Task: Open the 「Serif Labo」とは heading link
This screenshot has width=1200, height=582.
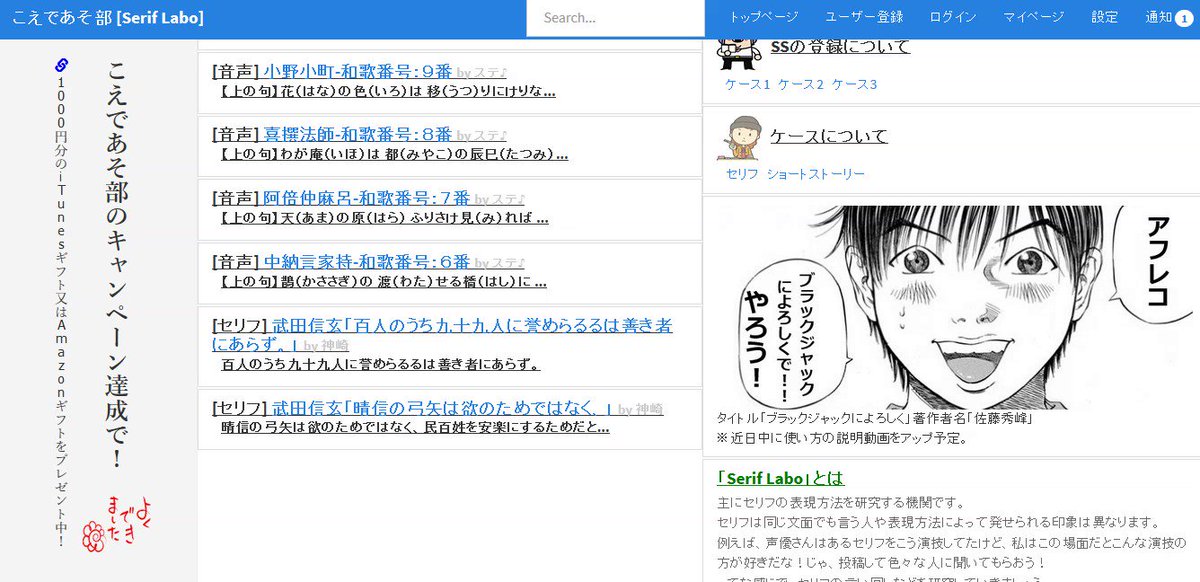Action: [x=781, y=478]
